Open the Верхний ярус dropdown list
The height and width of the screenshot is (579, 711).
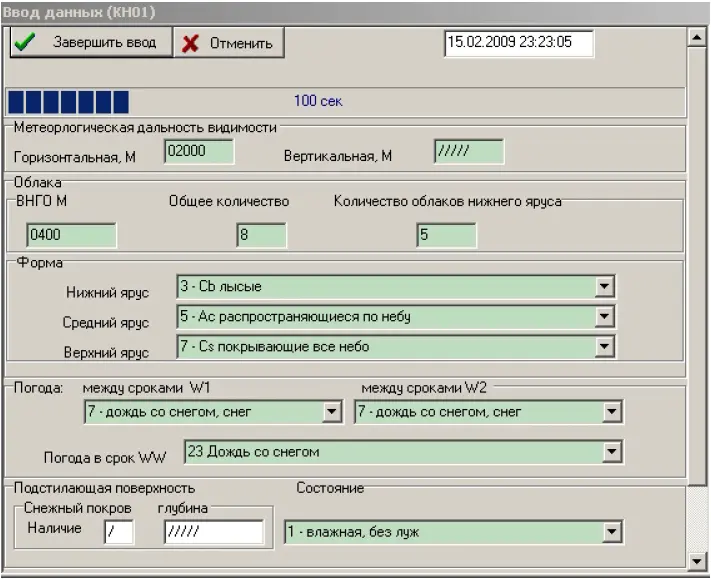click(x=604, y=347)
